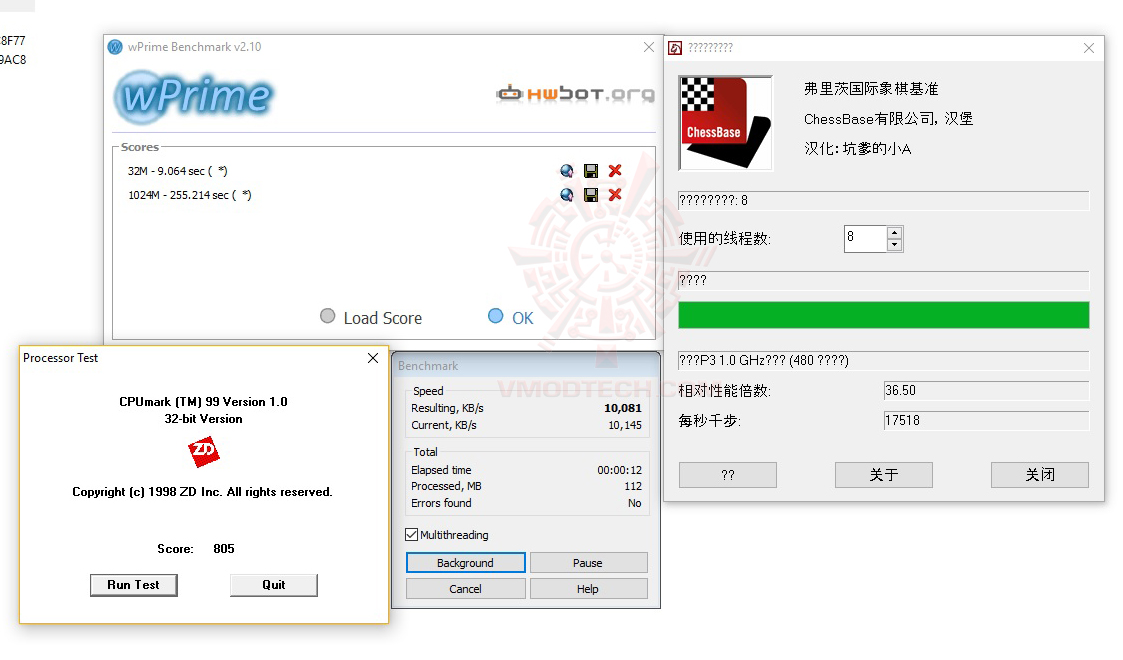Click the 32M - 9.064 sec score entry
The image size is (1123, 660).
[x=178, y=171]
